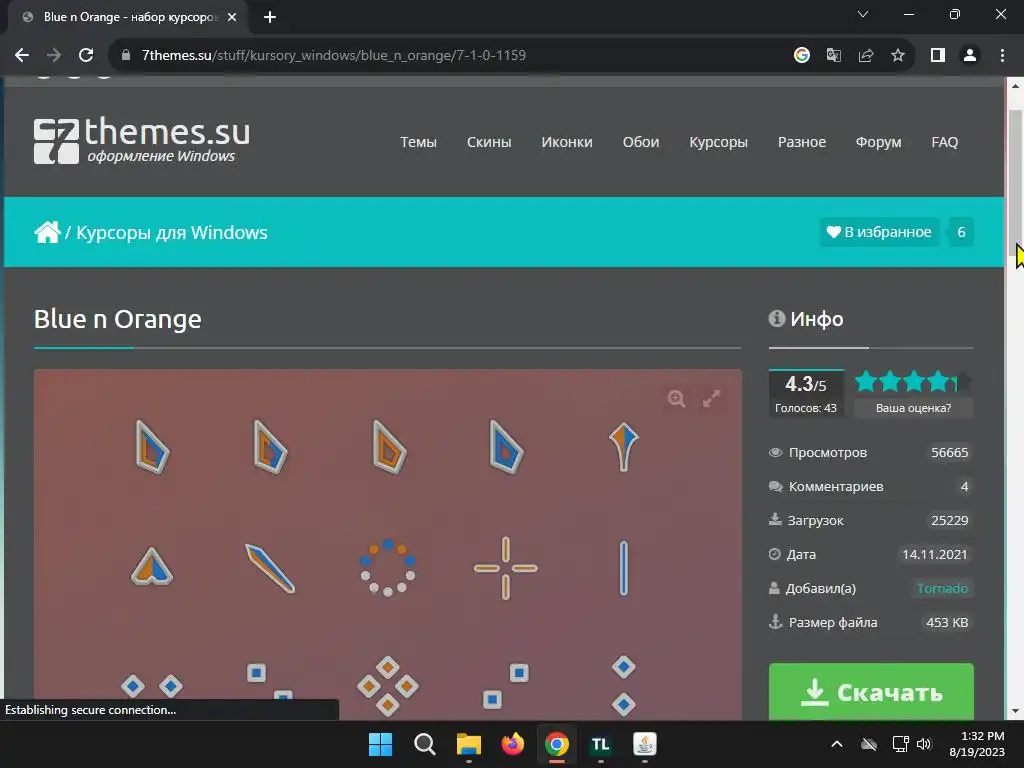
Task: Open the Форум menu item
Action: tap(878, 142)
